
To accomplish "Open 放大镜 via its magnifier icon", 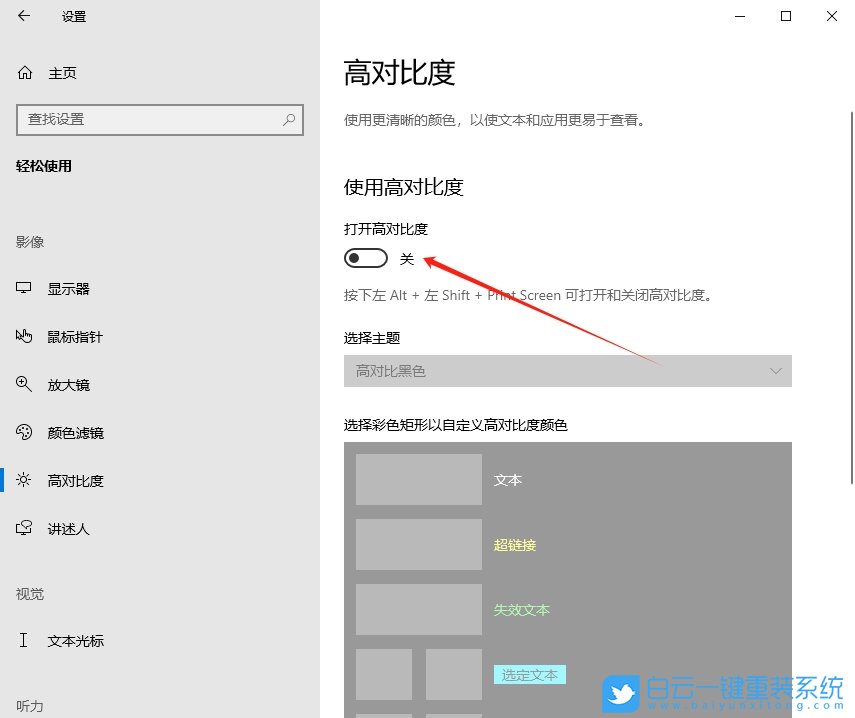I will click(x=24, y=384).
